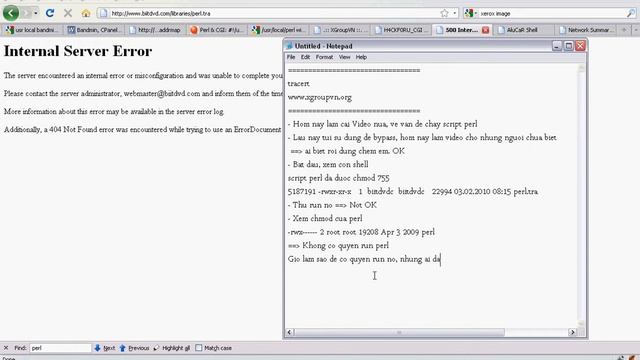This screenshot has height=360, width=640.
Task: Switch to the 'AluCaR Shell' tab
Action: click(523, 30)
